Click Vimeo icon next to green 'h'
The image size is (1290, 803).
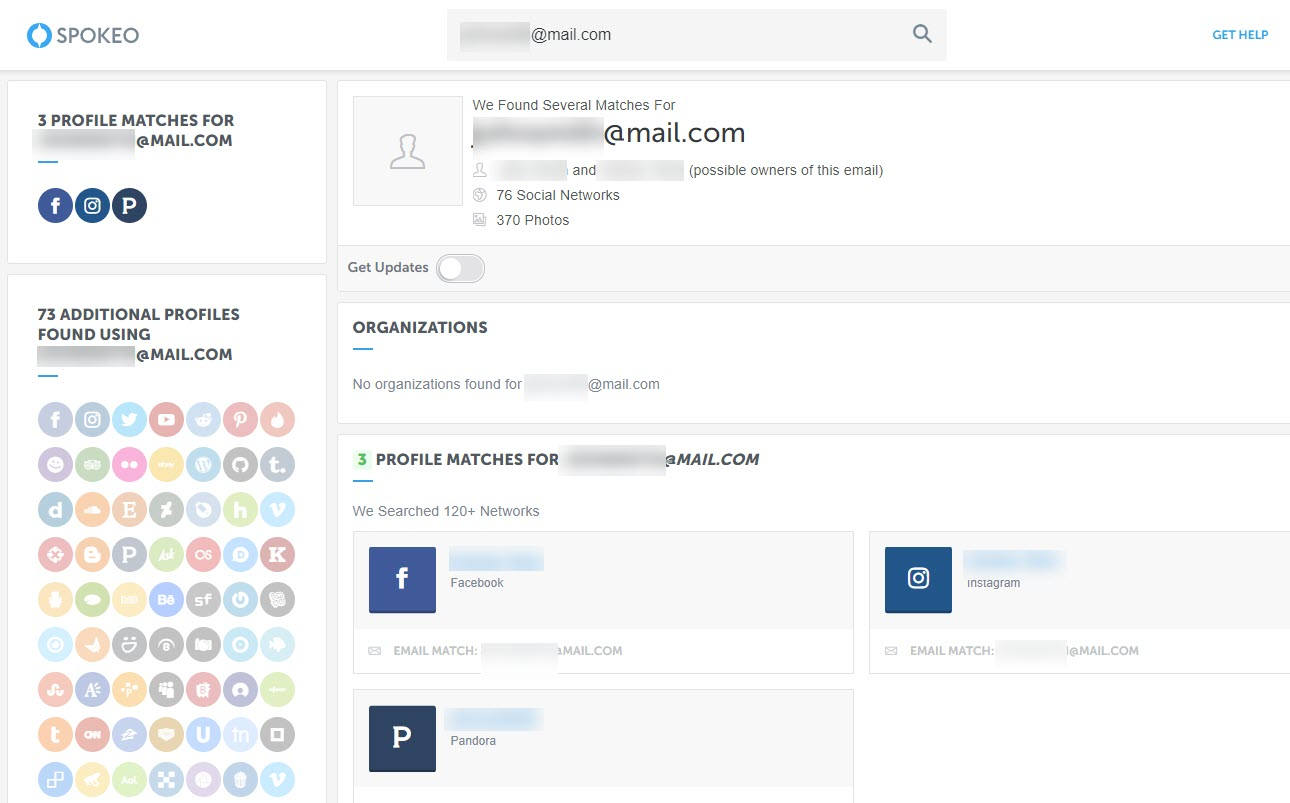[x=277, y=510]
